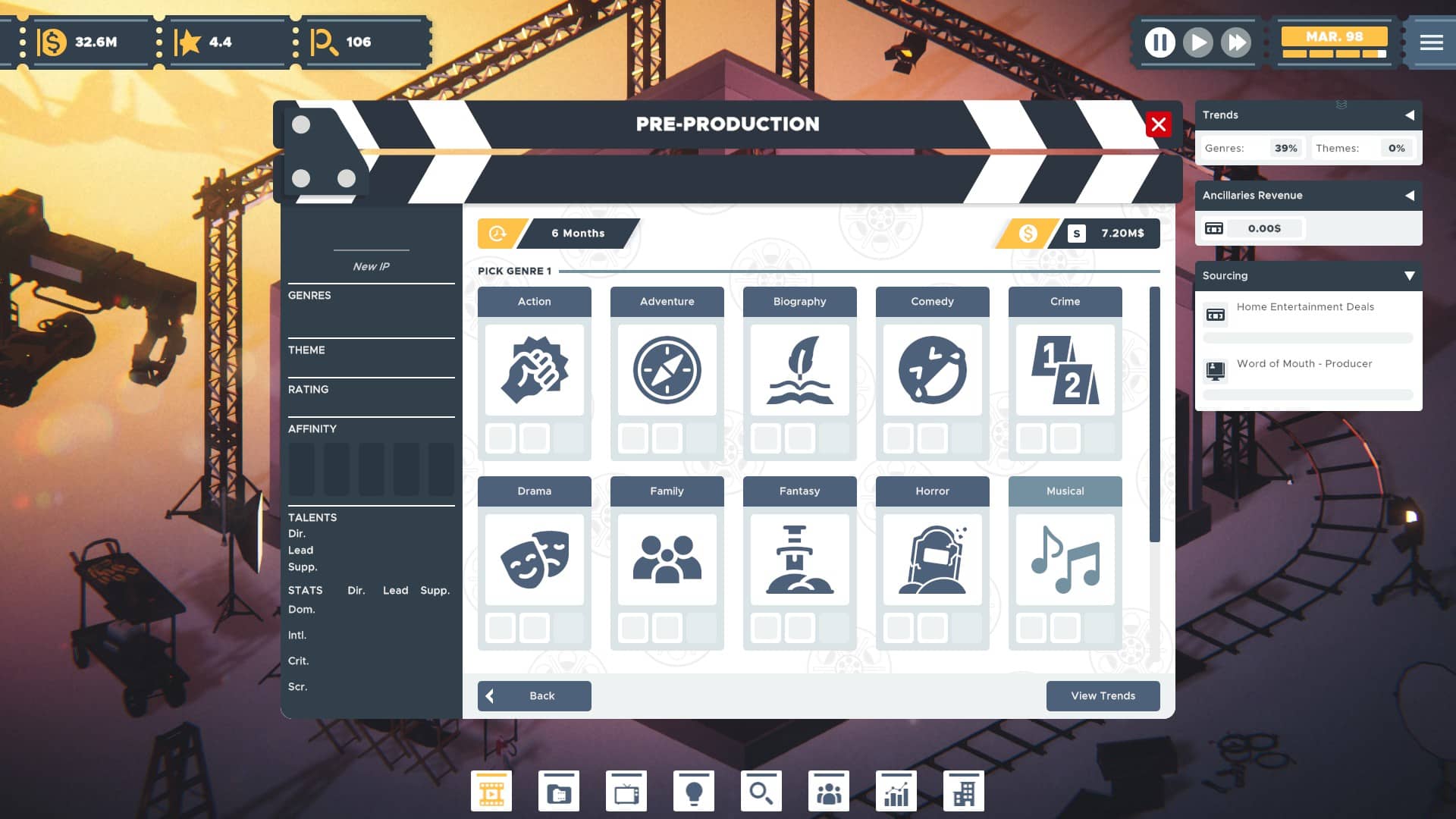Screen dimensions: 1456x819
Task: Open the talent people group icon
Action: [829, 792]
